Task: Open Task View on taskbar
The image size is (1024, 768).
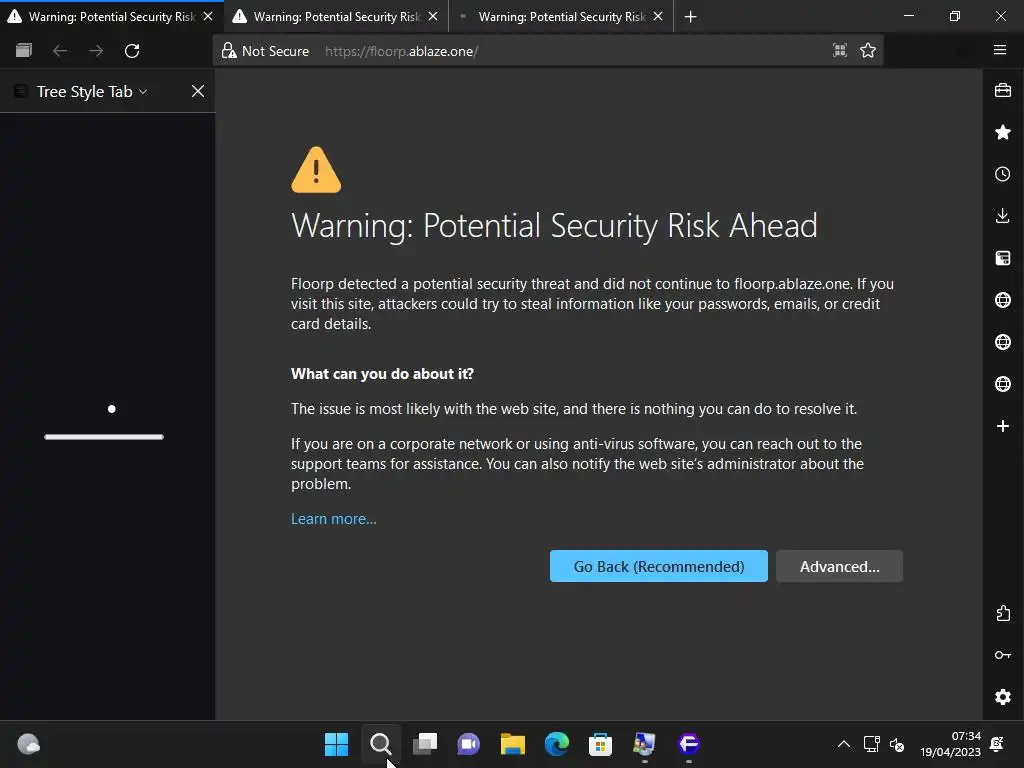Action: [424, 744]
